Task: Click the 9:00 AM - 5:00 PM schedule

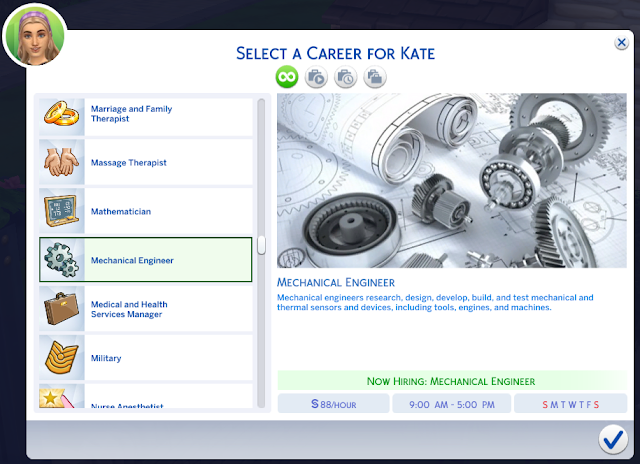Action: click(x=452, y=404)
